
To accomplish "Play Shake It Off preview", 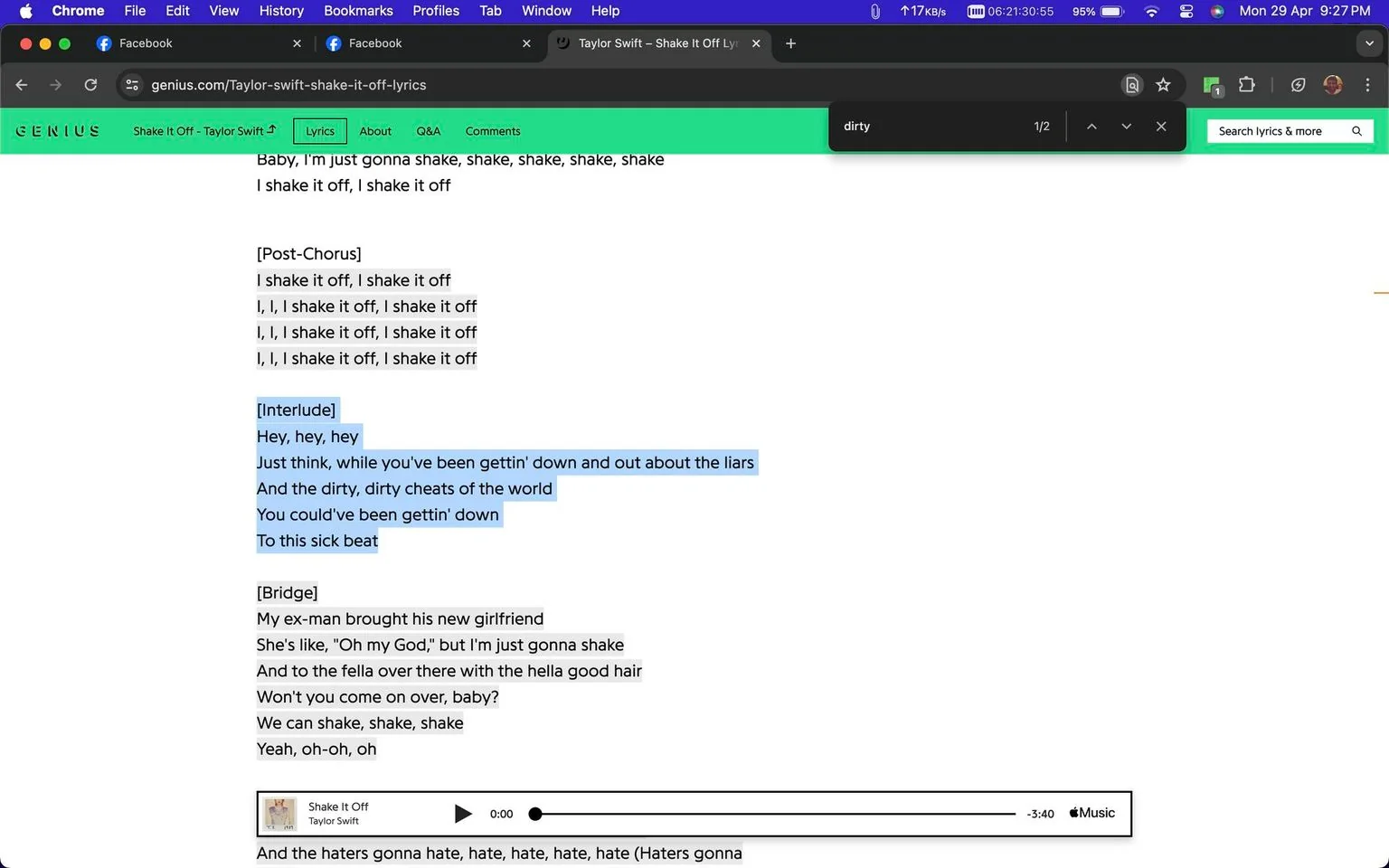I will [462, 814].
